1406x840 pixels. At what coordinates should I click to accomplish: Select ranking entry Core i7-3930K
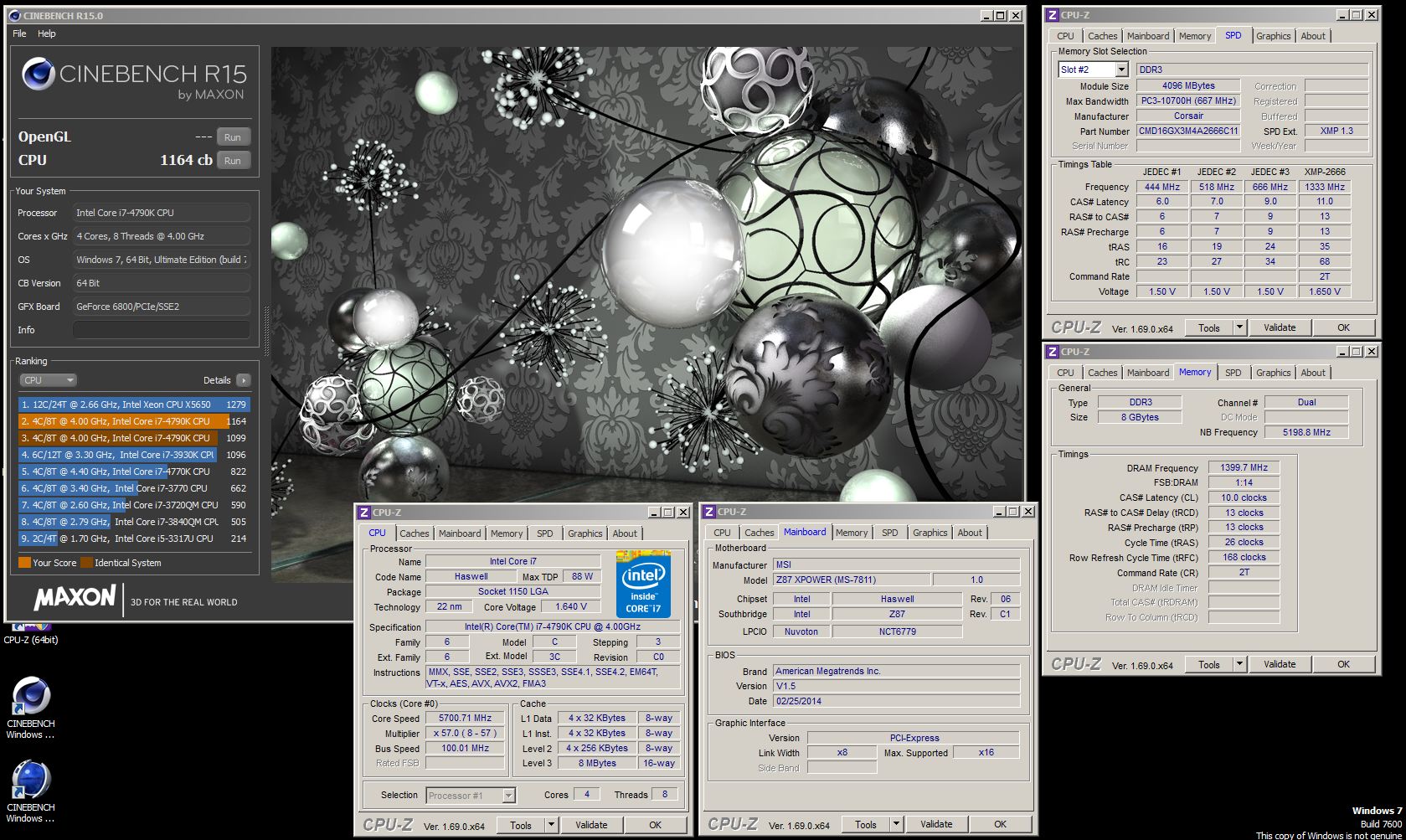(134, 455)
